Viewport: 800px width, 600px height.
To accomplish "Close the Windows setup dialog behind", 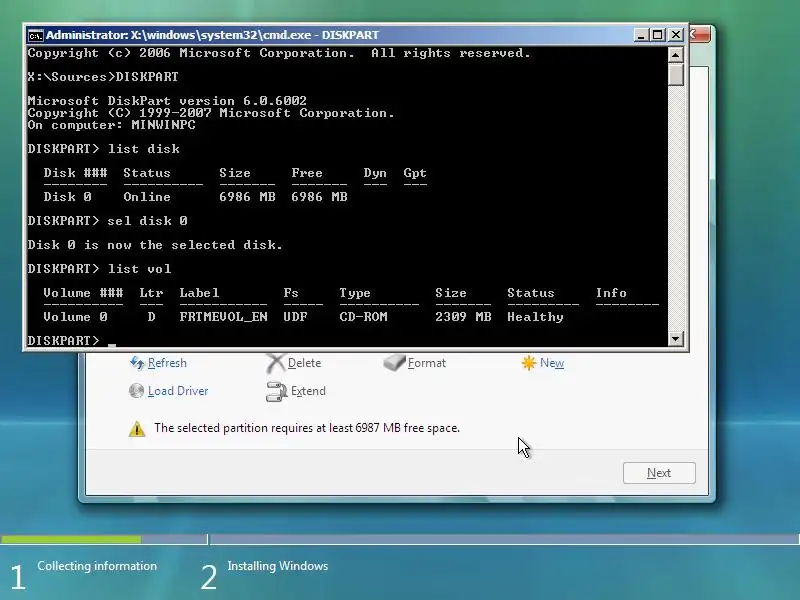I will coord(699,35).
